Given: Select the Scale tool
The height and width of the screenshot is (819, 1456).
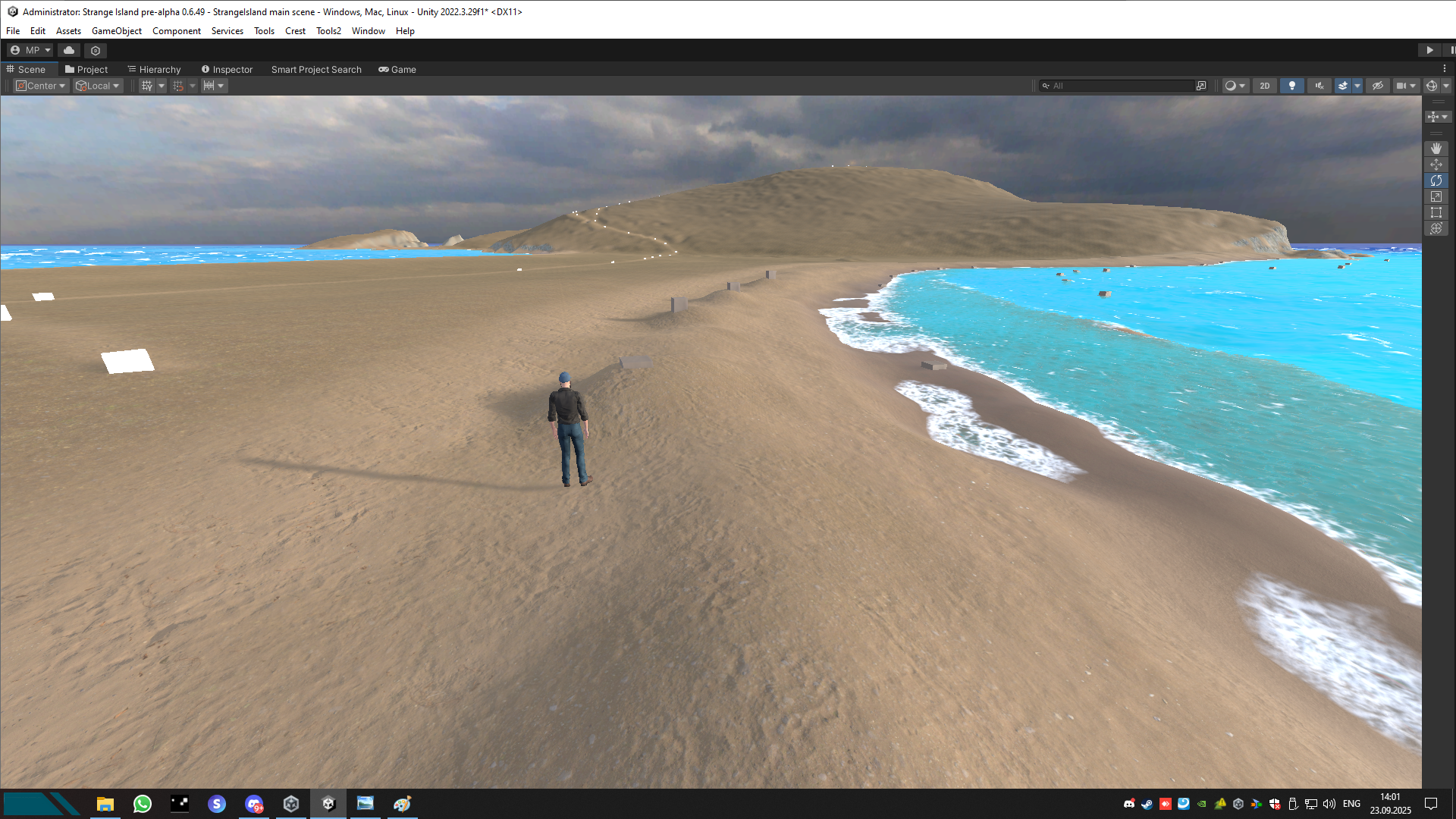Looking at the screenshot, I should [x=1436, y=196].
